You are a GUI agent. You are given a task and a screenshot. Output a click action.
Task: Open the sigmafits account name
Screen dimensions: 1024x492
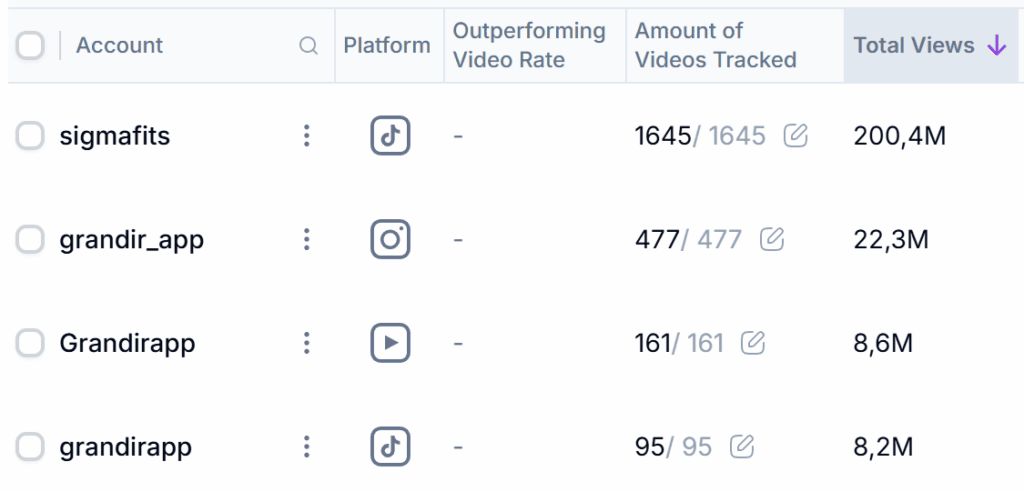pos(115,136)
